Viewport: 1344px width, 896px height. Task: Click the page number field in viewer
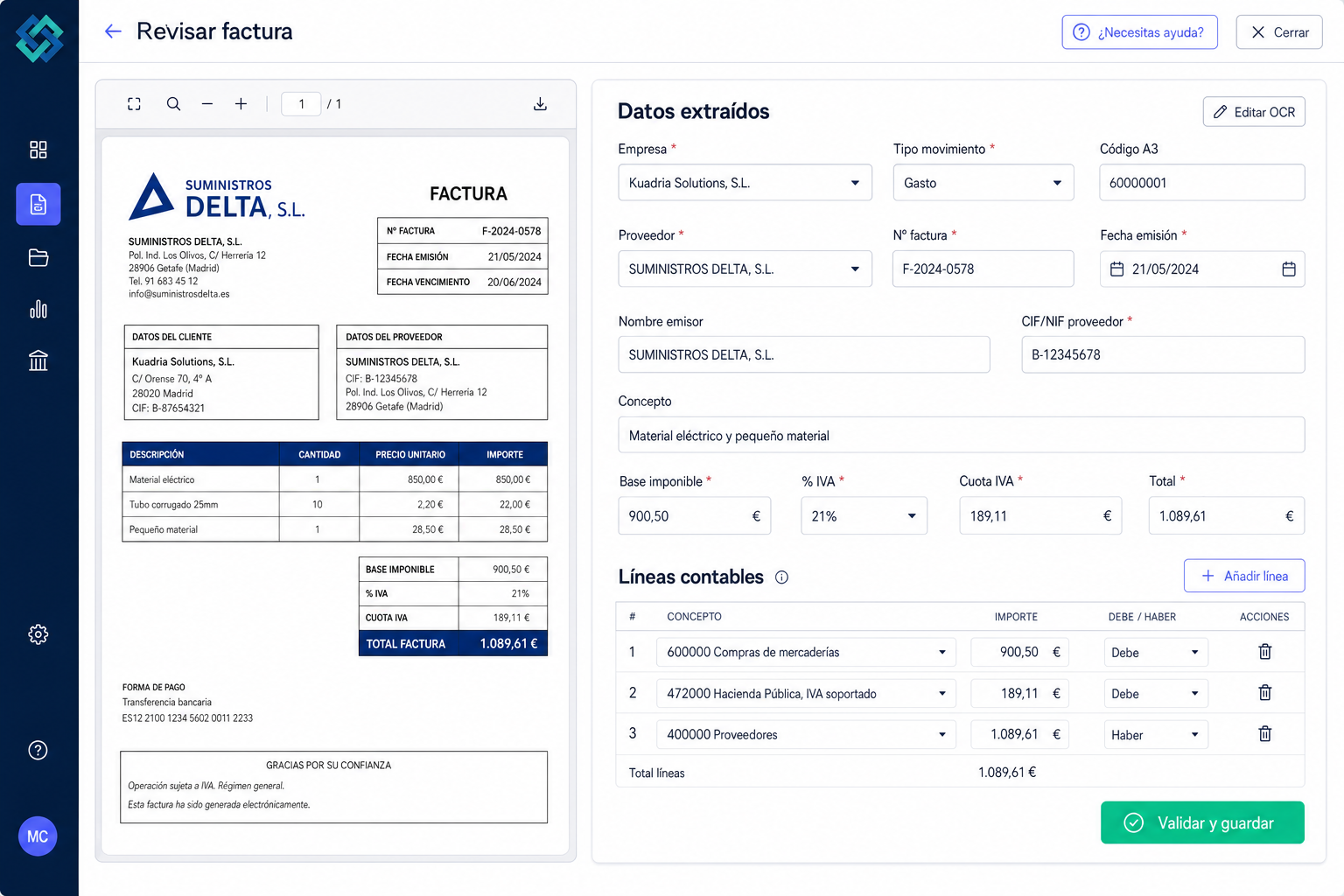pyautogui.click(x=301, y=104)
